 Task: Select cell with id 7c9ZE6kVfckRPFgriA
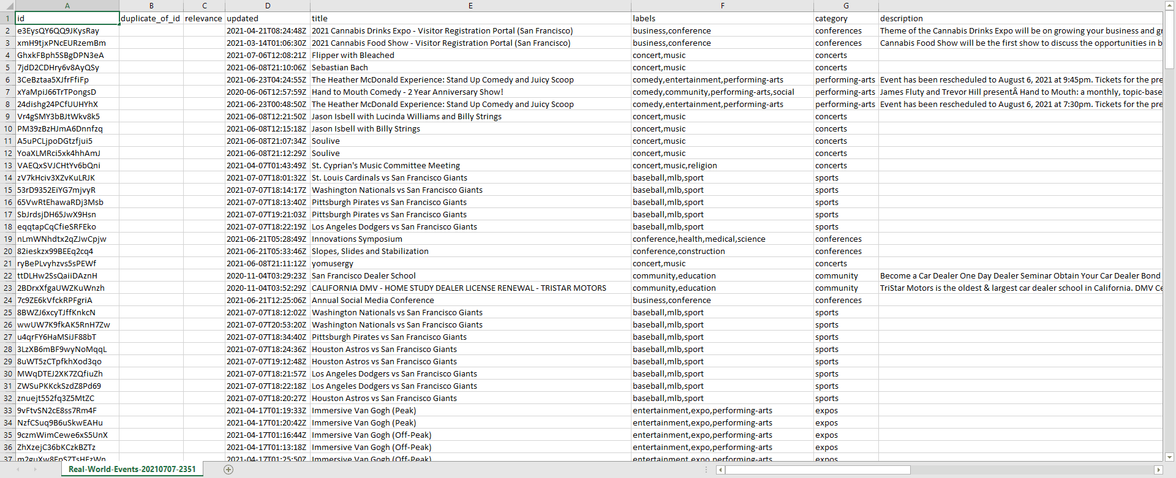click(x=67, y=299)
